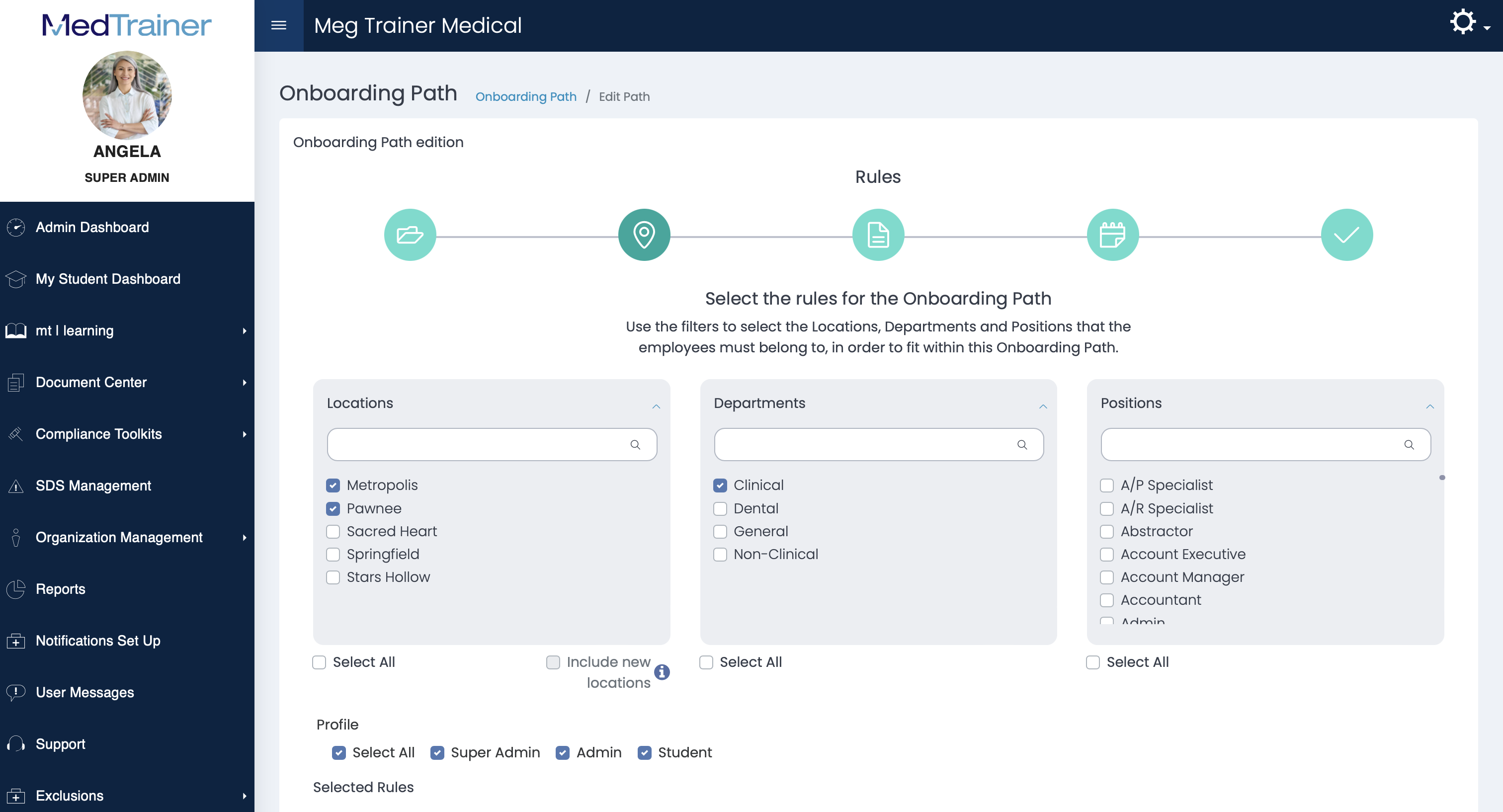This screenshot has width=1503, height=812.
Task: Click the info icon next to Include new locations
Action: (662, 672)
